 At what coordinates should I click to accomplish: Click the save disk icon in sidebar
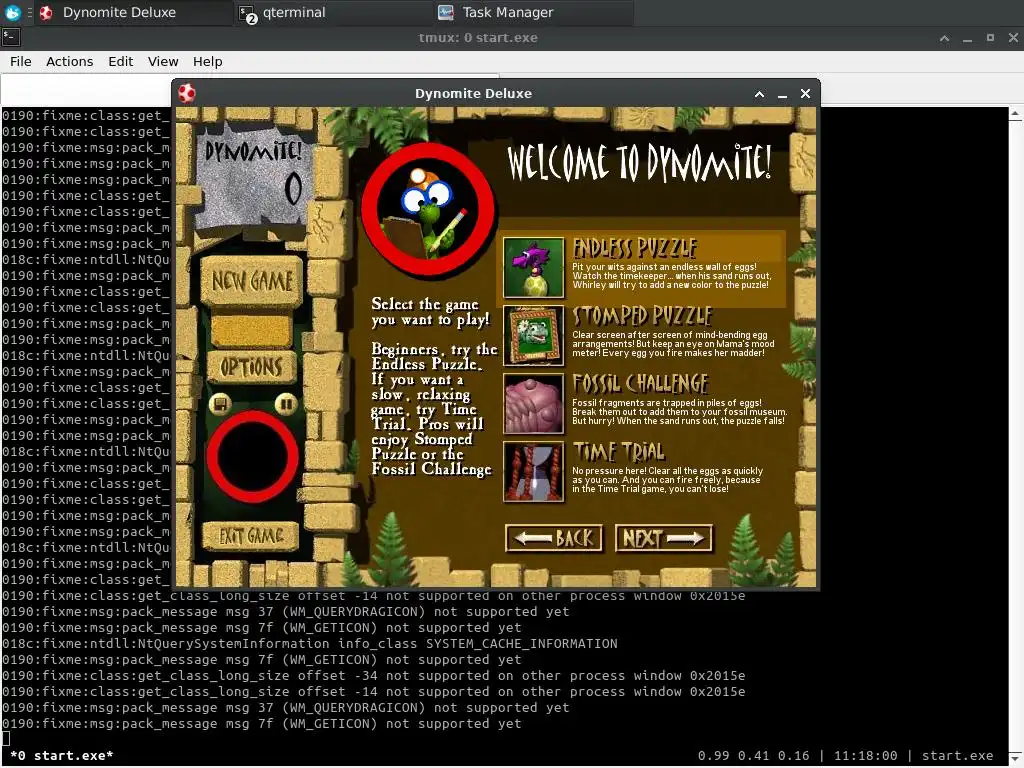(x=220, y=404)
